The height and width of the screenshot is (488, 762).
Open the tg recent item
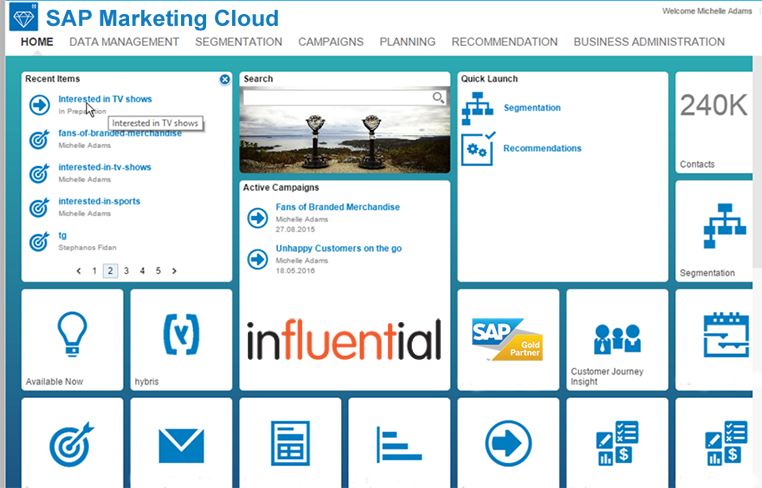click(x=62, y=235)
